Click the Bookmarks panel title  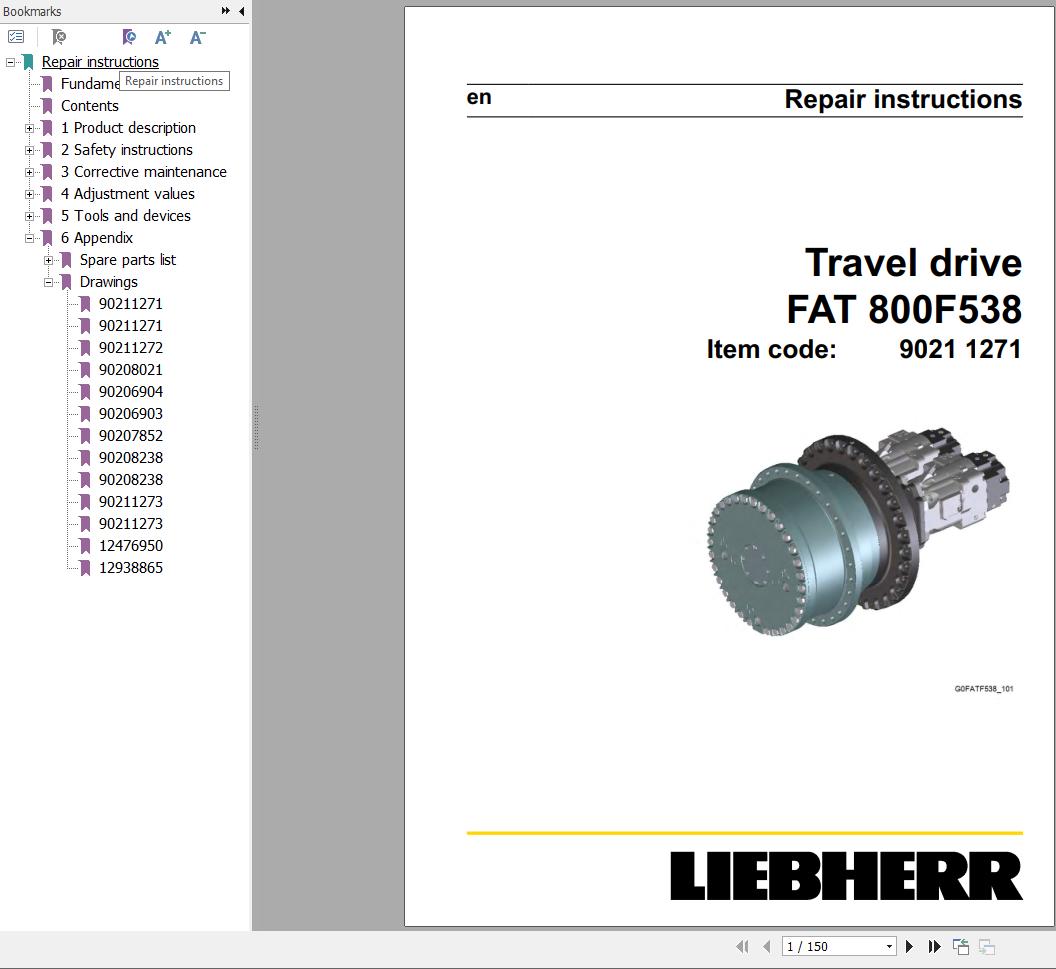click(x=32, y=11)
